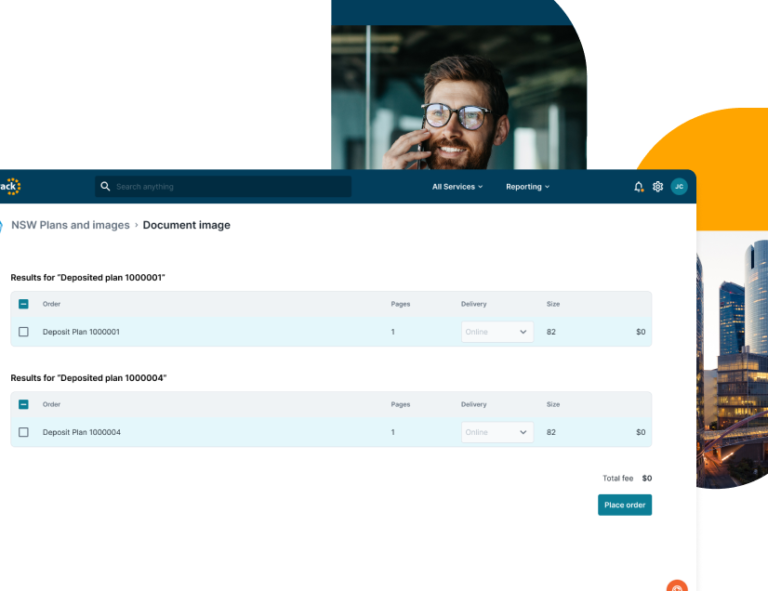Image resolution: width=768 pixels, height=591 pixels.
Task: Open the notifications bell
Action: click(x=638, y=187)
